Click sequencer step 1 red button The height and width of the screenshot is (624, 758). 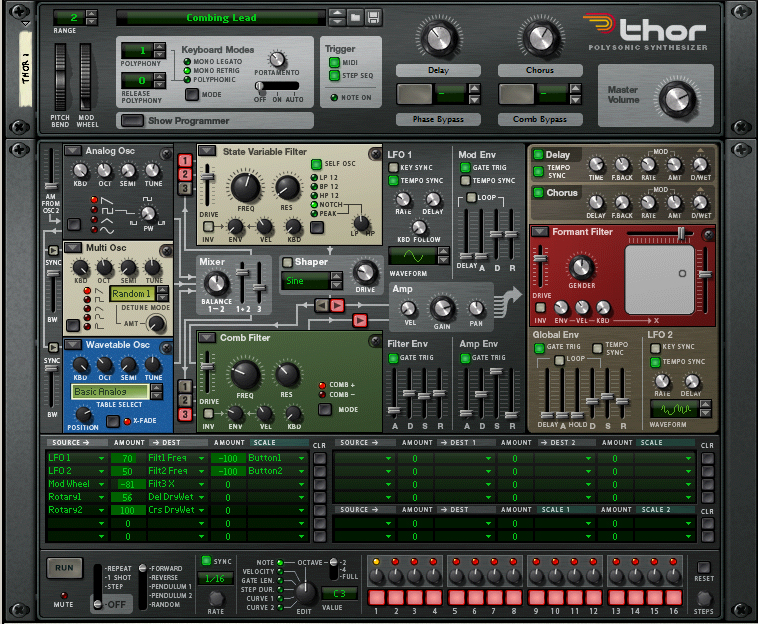click(x=377, y=597)
